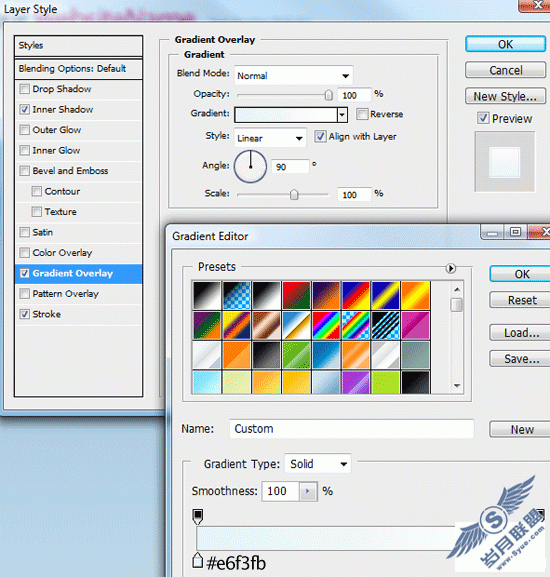Toggle the Reverse gradient checkbox

(362, 114)
